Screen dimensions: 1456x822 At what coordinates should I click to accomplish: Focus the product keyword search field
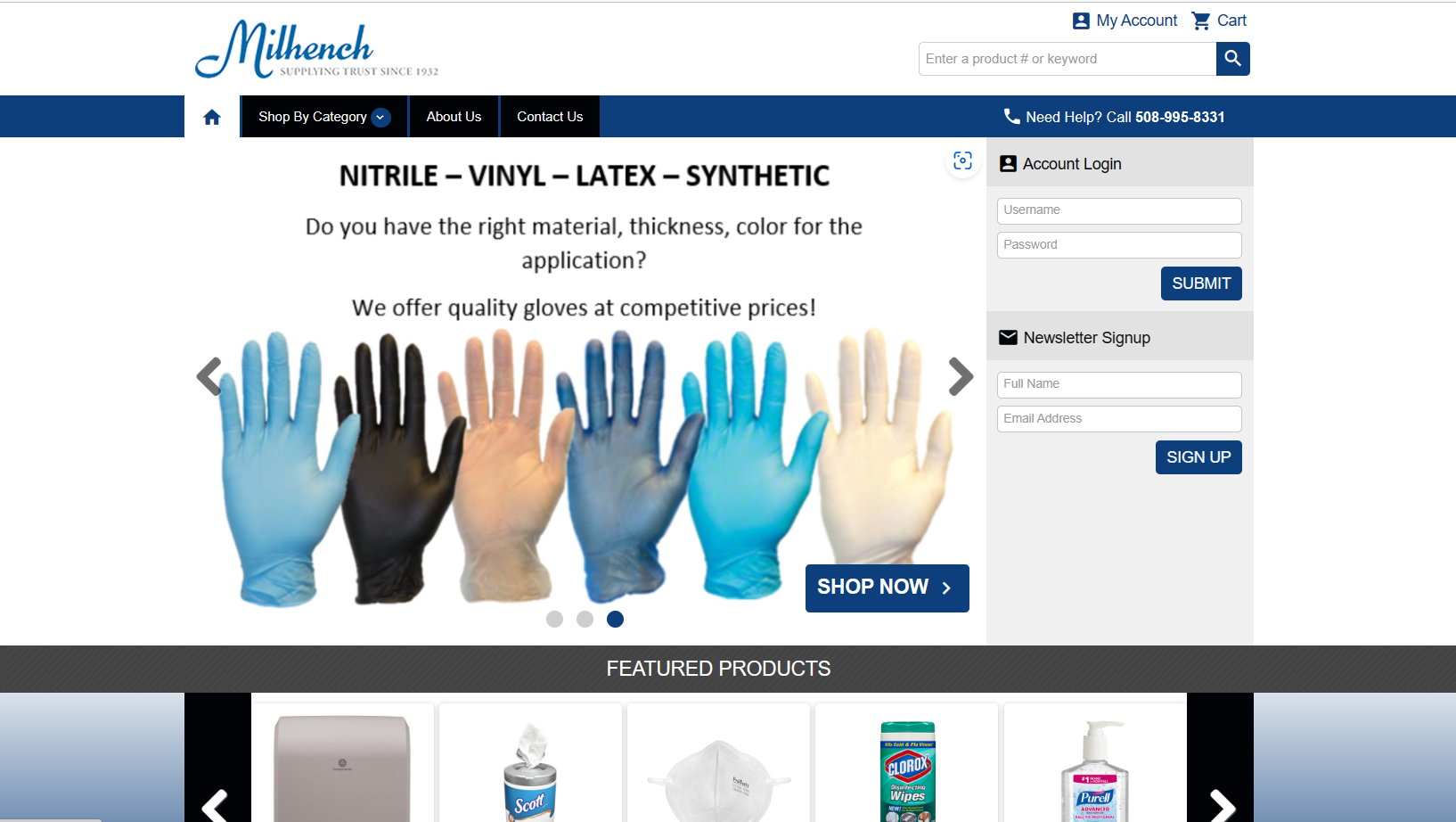coord(1067,59)
